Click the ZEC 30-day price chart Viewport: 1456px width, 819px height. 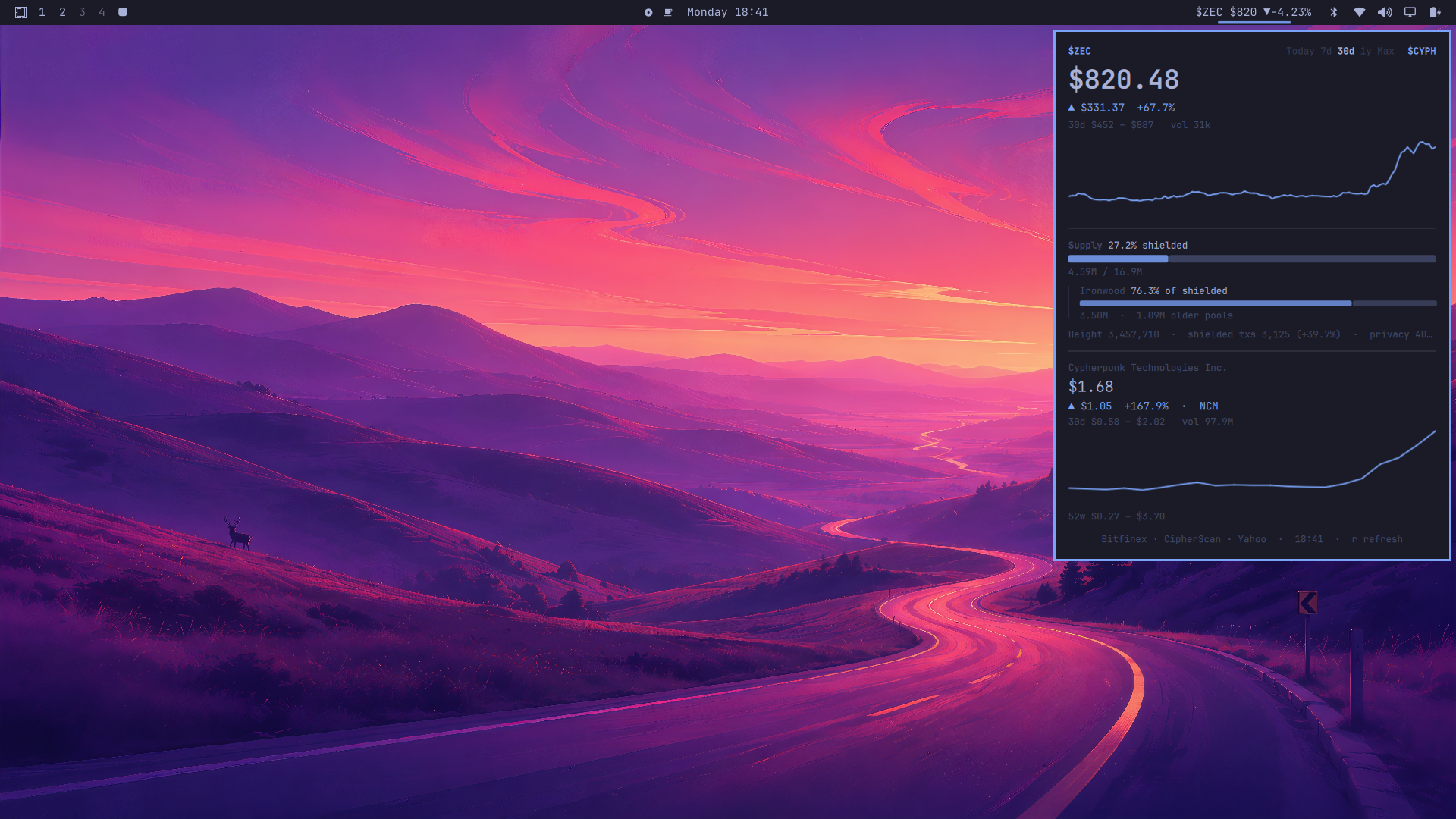pyautogui.click(x=1251, y=171)
